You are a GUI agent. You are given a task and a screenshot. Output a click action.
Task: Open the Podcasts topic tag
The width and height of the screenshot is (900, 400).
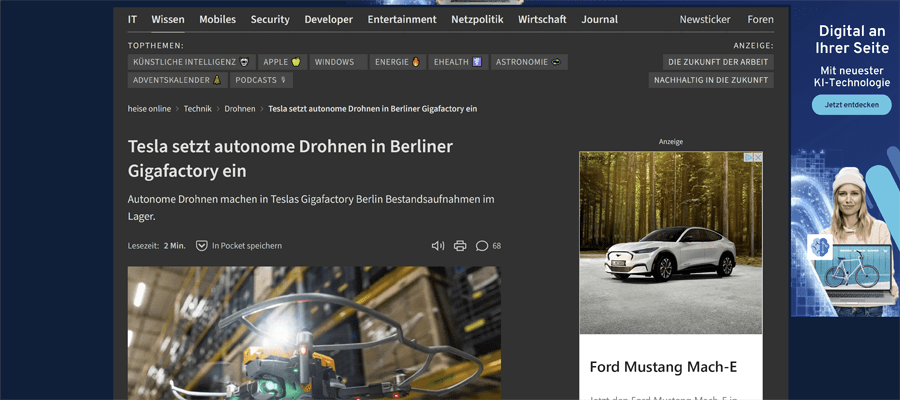(261, 80)
